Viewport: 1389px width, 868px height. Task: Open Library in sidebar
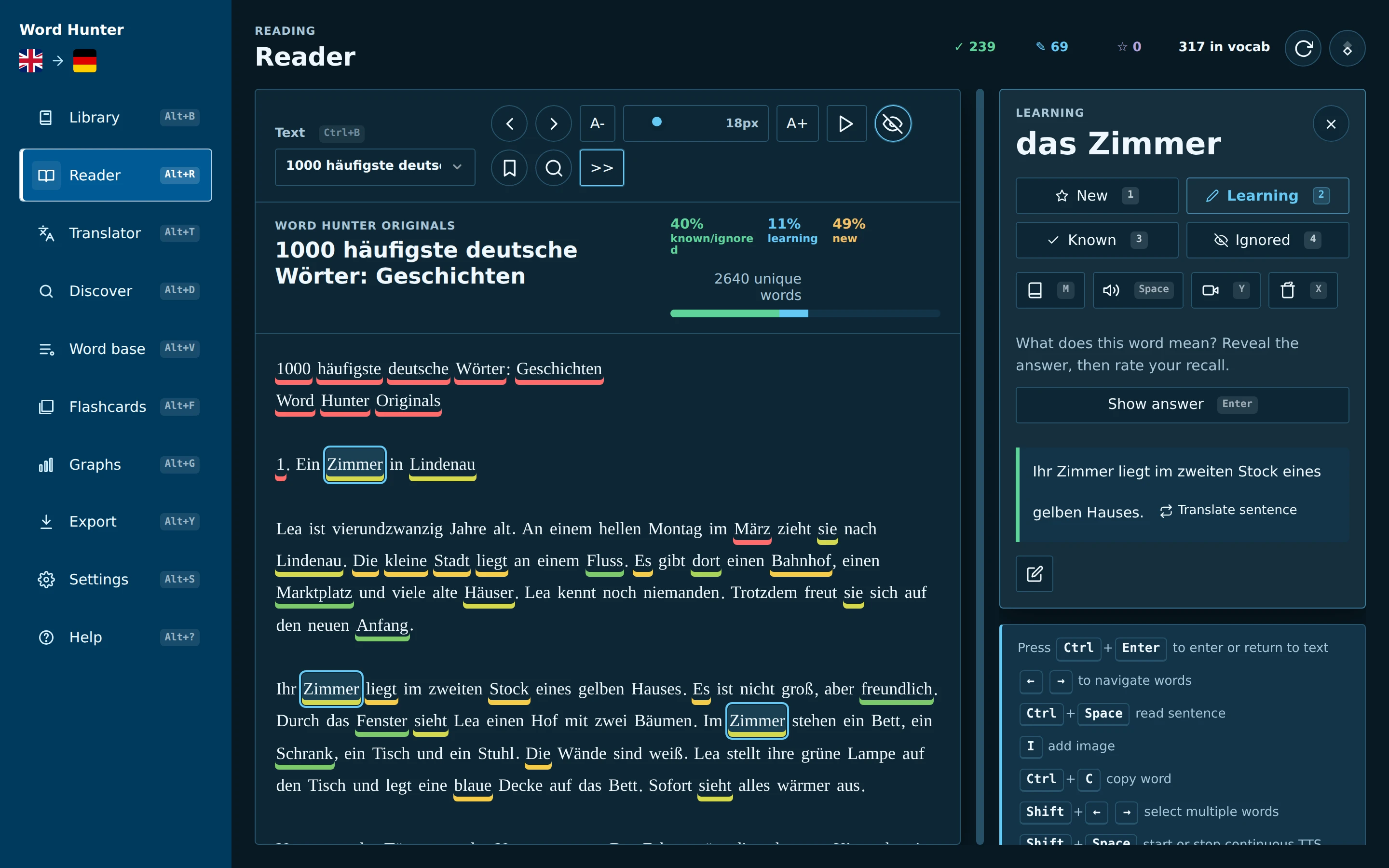click(116, 117)
